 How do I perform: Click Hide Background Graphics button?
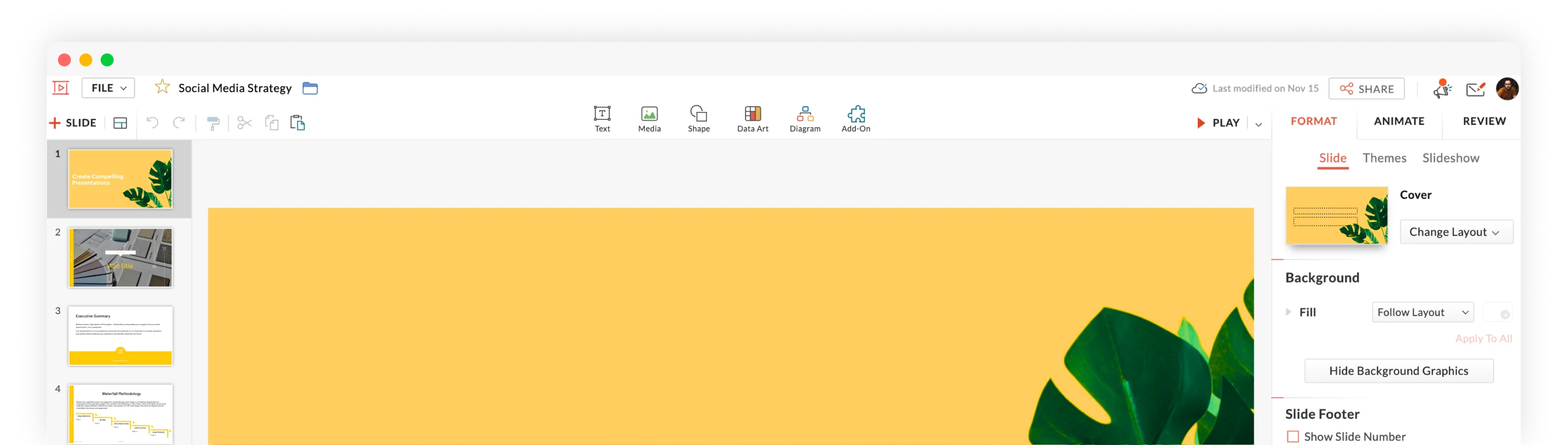pyautogui.click(x=1399, y=370)
